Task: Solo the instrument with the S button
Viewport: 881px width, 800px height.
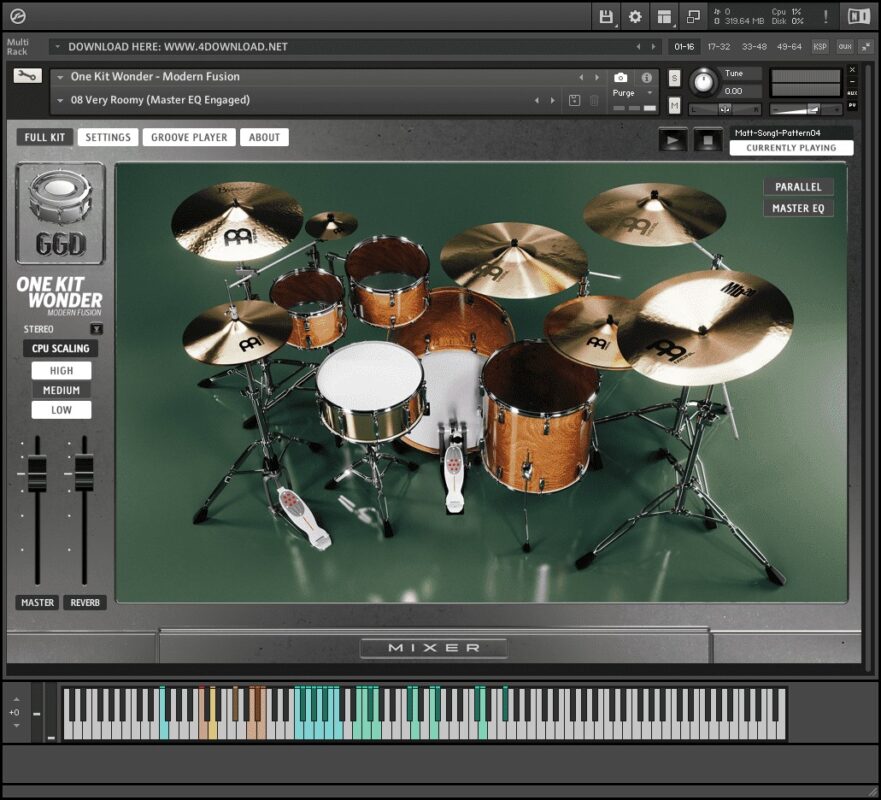Action: tap(675, 78)
